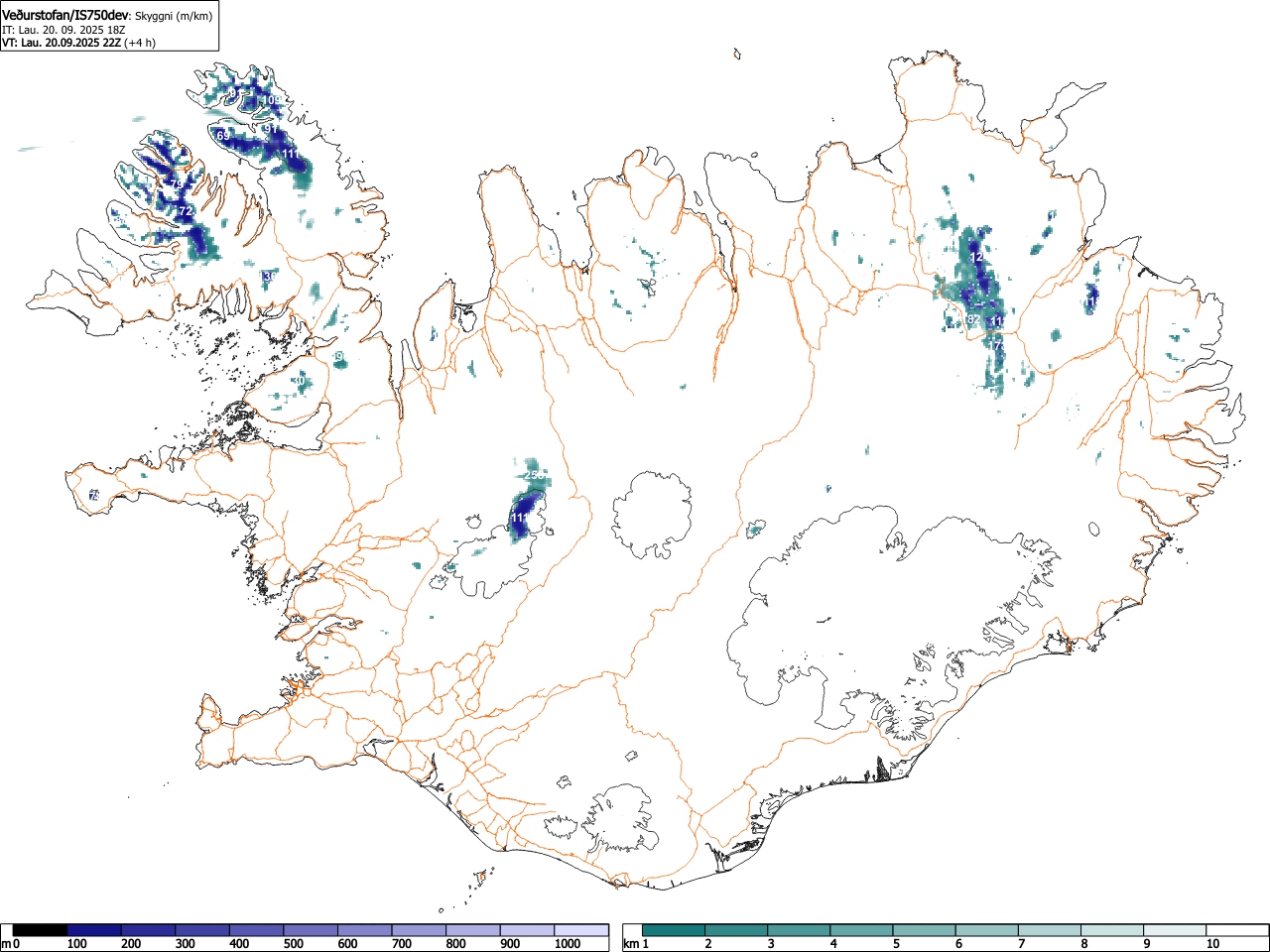
Task: Select the '12' visibility value in the northeast
Action: [976, 257]
